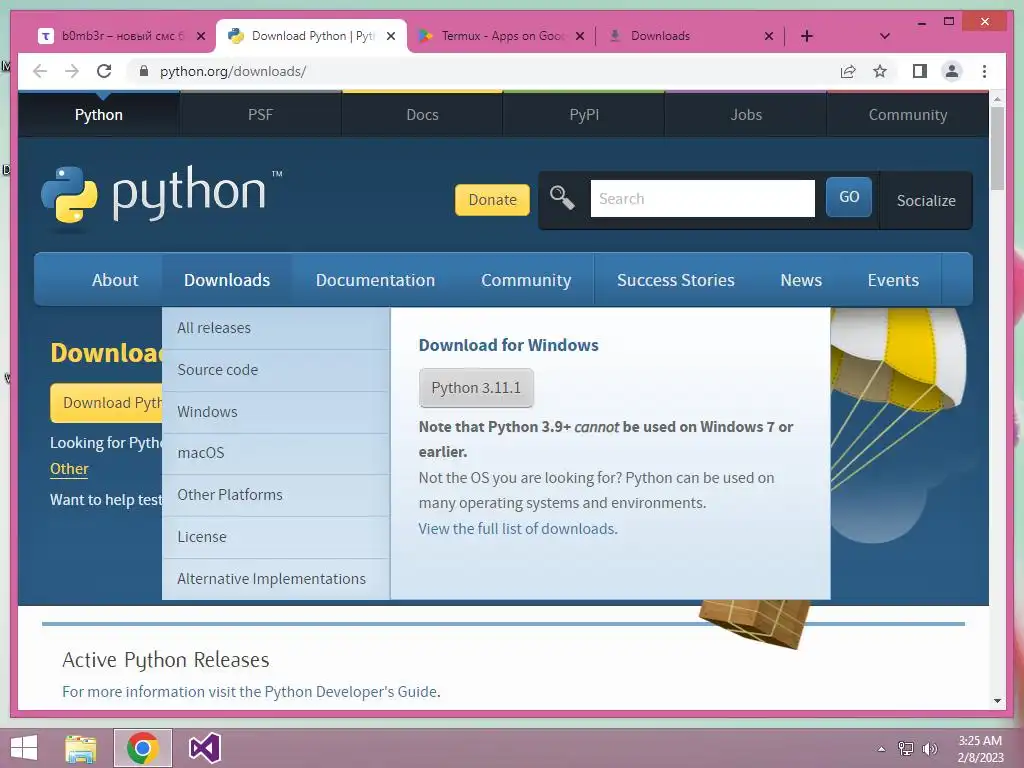This screenshot has height=768, width=1024.
Task: Select the Community top-bar tab
Action: (908, 114)
